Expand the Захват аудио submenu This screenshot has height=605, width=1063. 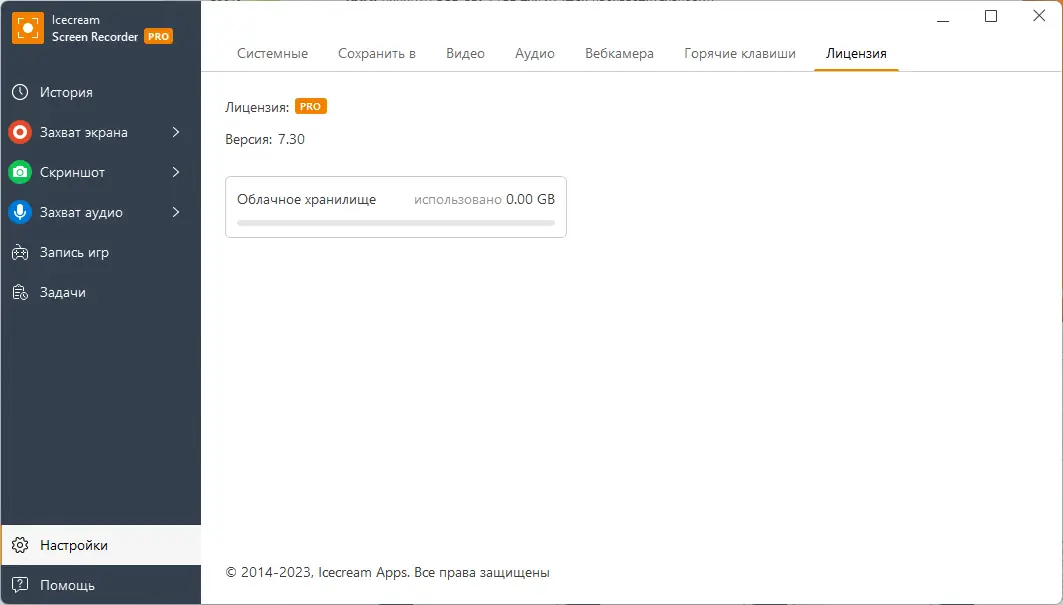click(x=177, y=212)
